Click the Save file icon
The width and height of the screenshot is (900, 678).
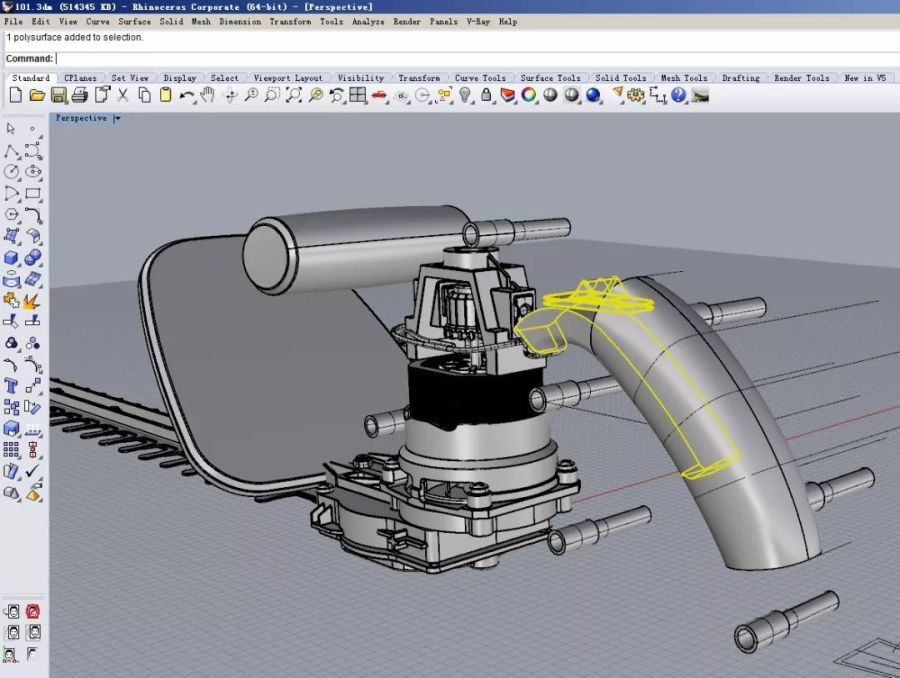(58, 95)
